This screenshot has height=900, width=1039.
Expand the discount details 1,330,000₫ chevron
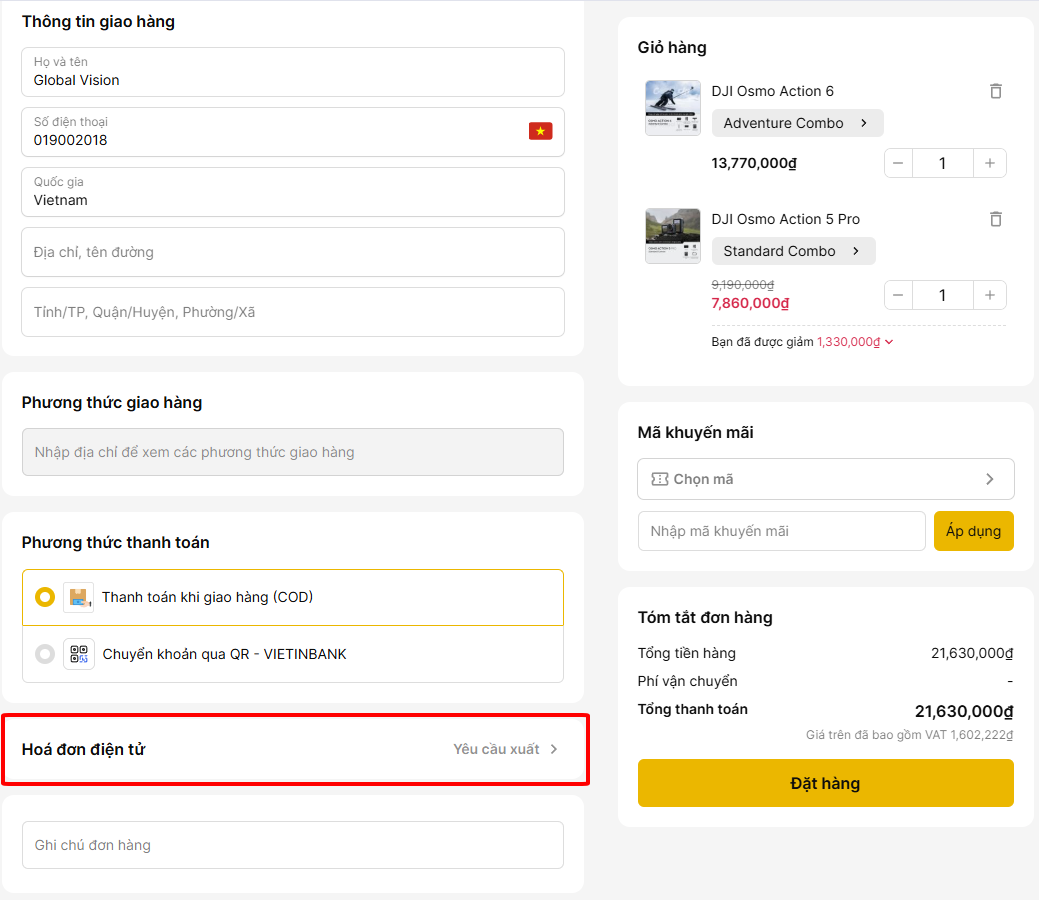click(889, 342)
